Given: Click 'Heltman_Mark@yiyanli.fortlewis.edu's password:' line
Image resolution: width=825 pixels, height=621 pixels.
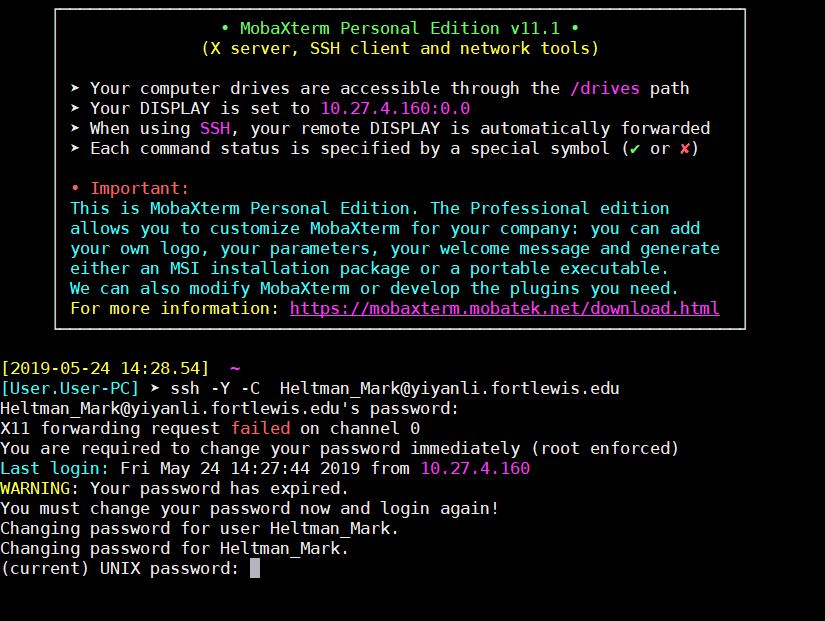Looking at the screenshot, I should pyautogui.click(x=229, y=408).
